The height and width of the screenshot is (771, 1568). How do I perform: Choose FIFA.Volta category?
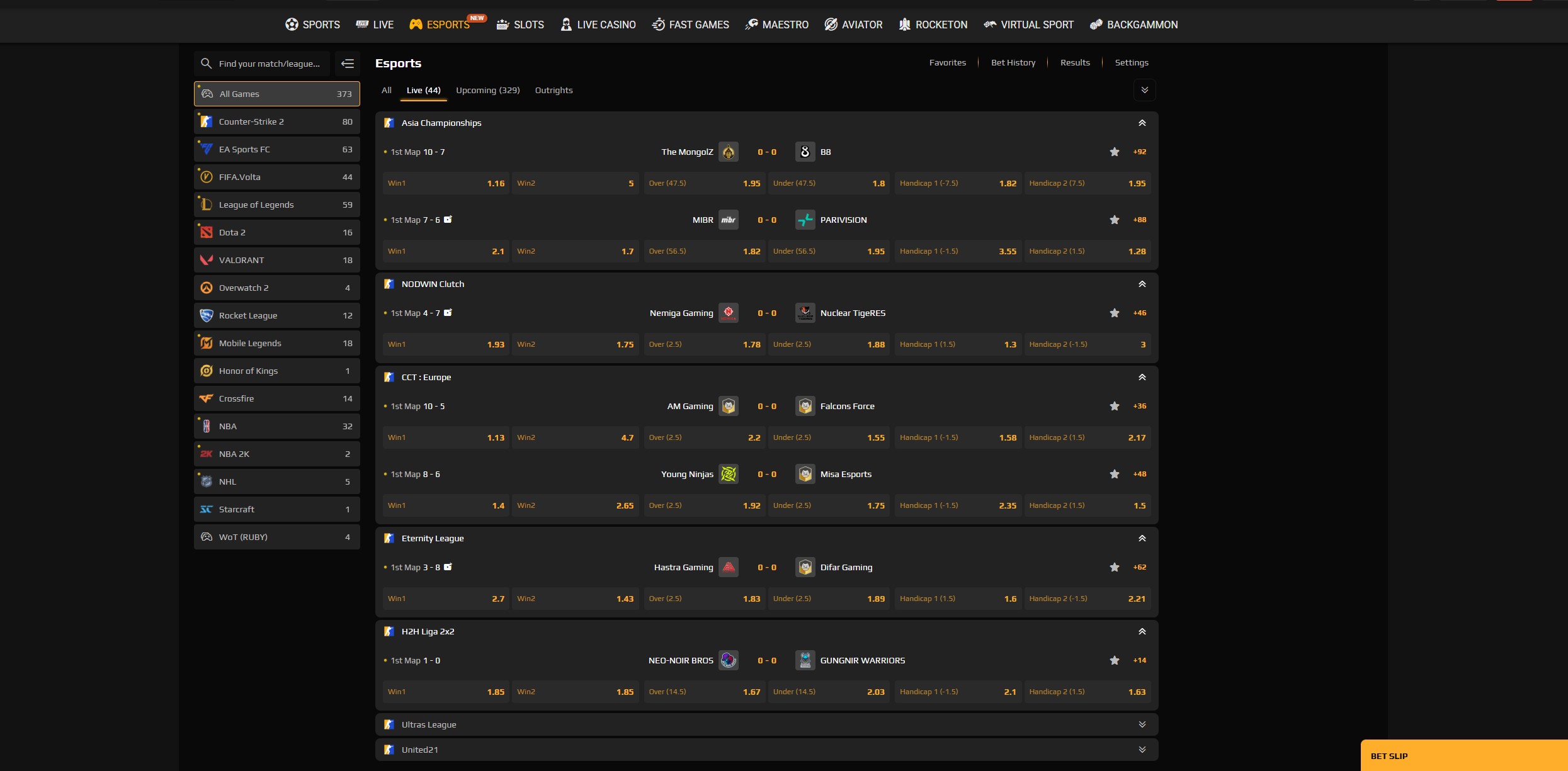coord(277,177)
